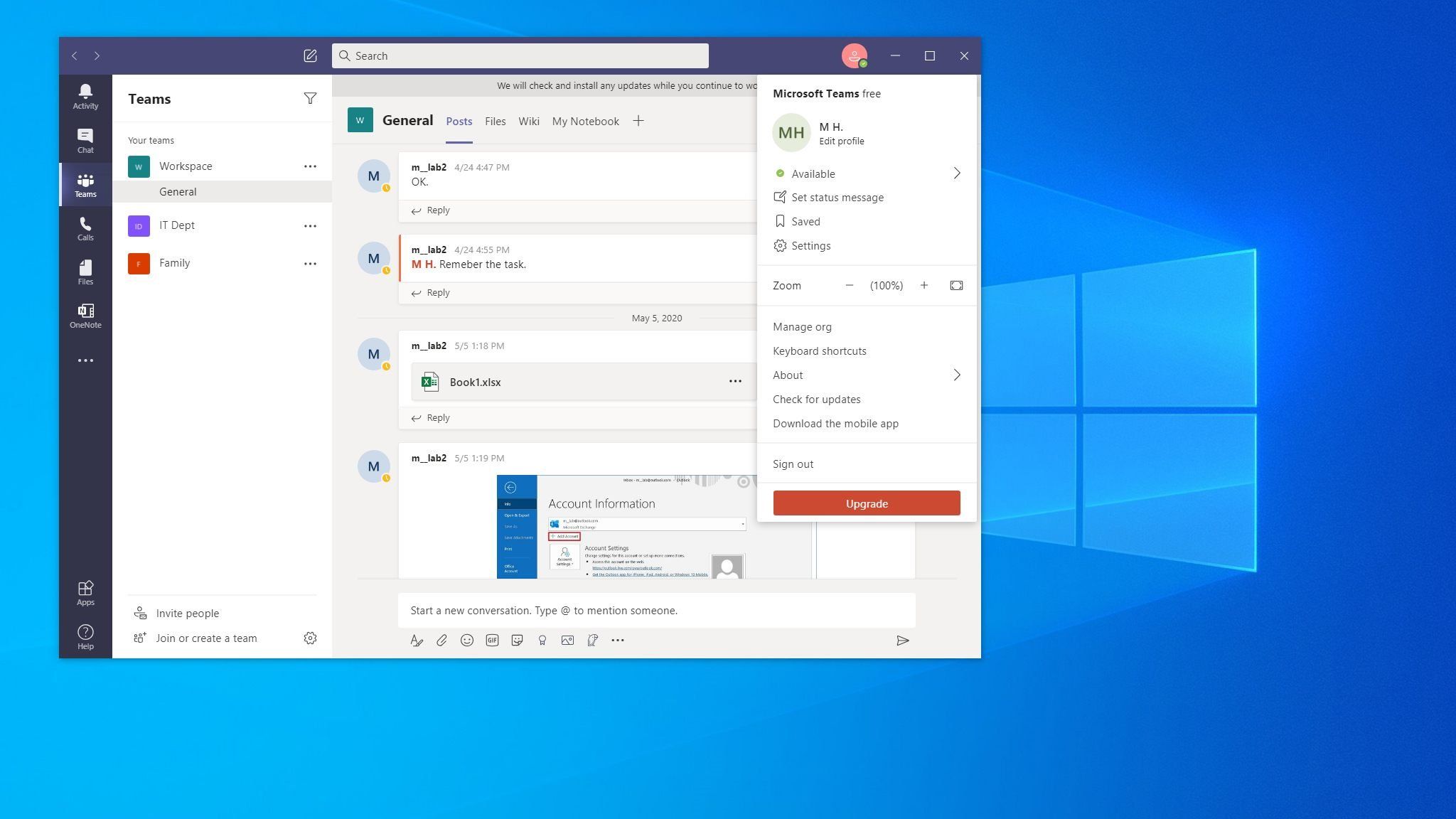This screenshot has width=1456, height=819.
Task: Click the Search box at top
Action: [520, 55]
